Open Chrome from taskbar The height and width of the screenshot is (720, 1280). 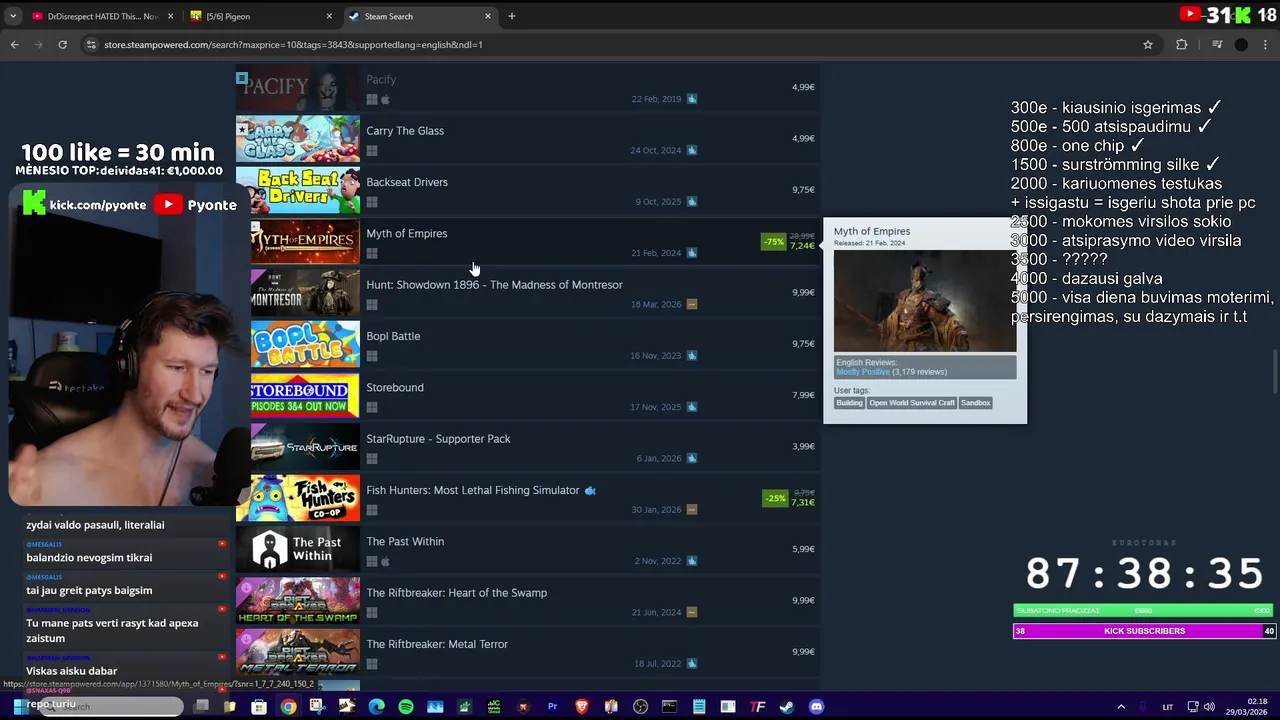point(288,707)
